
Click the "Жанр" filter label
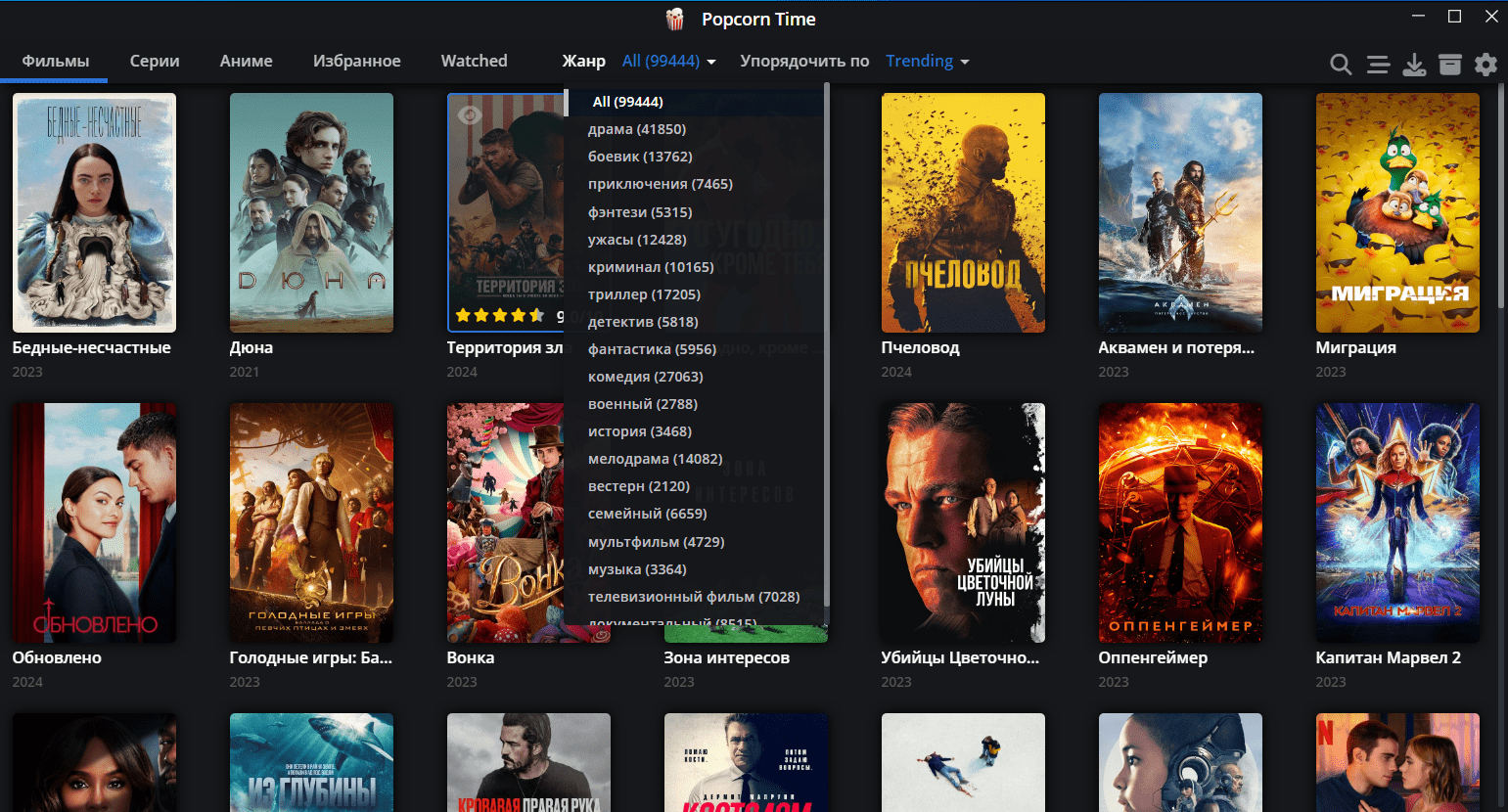pyautogui.click(x=583, y=61)
